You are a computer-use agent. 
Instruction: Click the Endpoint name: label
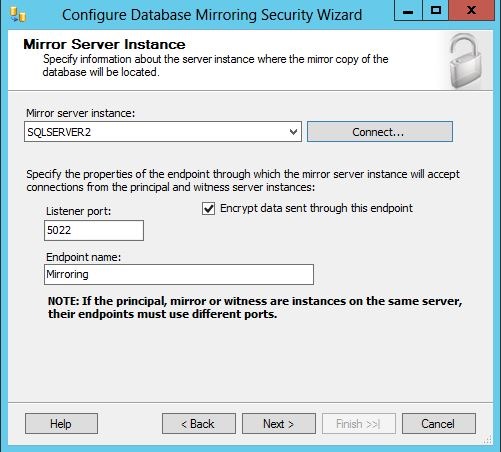pyautogui.click(x=83, y=257)
